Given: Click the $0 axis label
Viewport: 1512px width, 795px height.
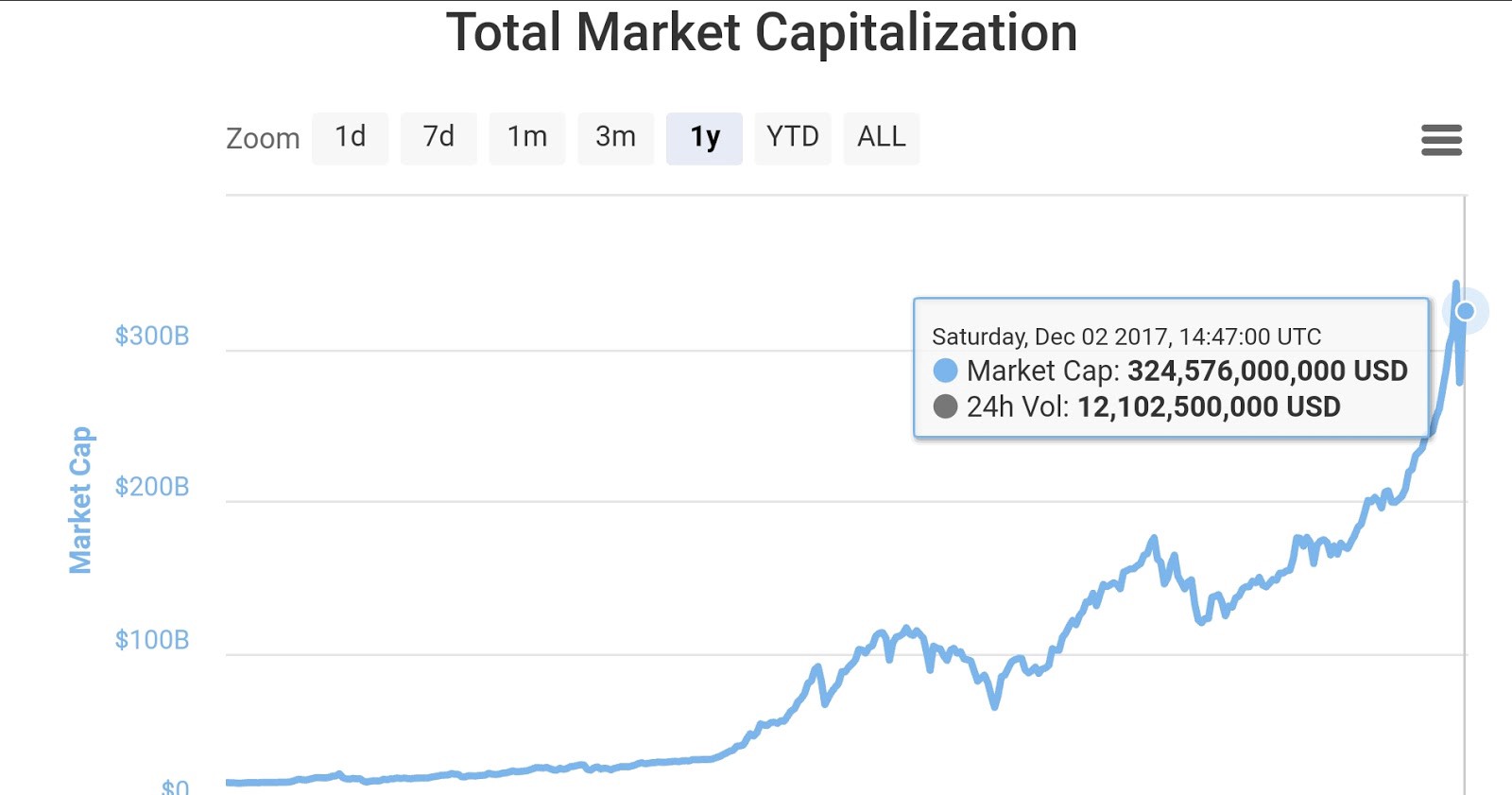Looking at the screenshot, I should [x=175, y=786].
